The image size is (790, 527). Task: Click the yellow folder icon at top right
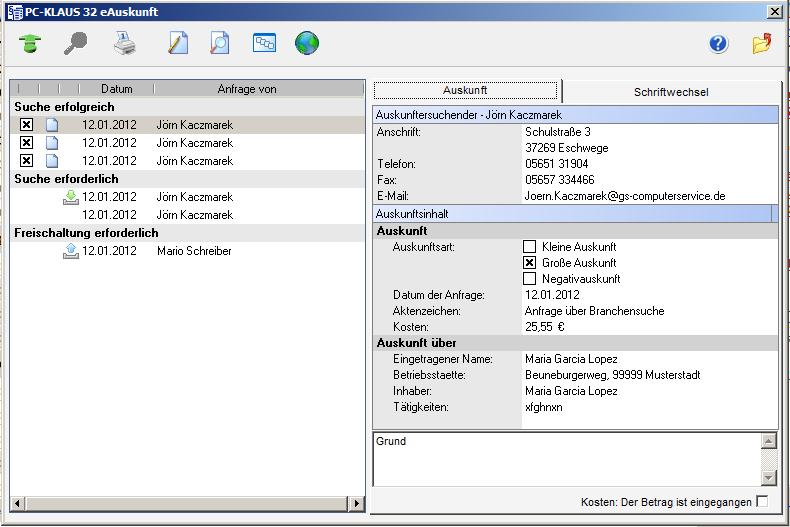tap(762, 44)
